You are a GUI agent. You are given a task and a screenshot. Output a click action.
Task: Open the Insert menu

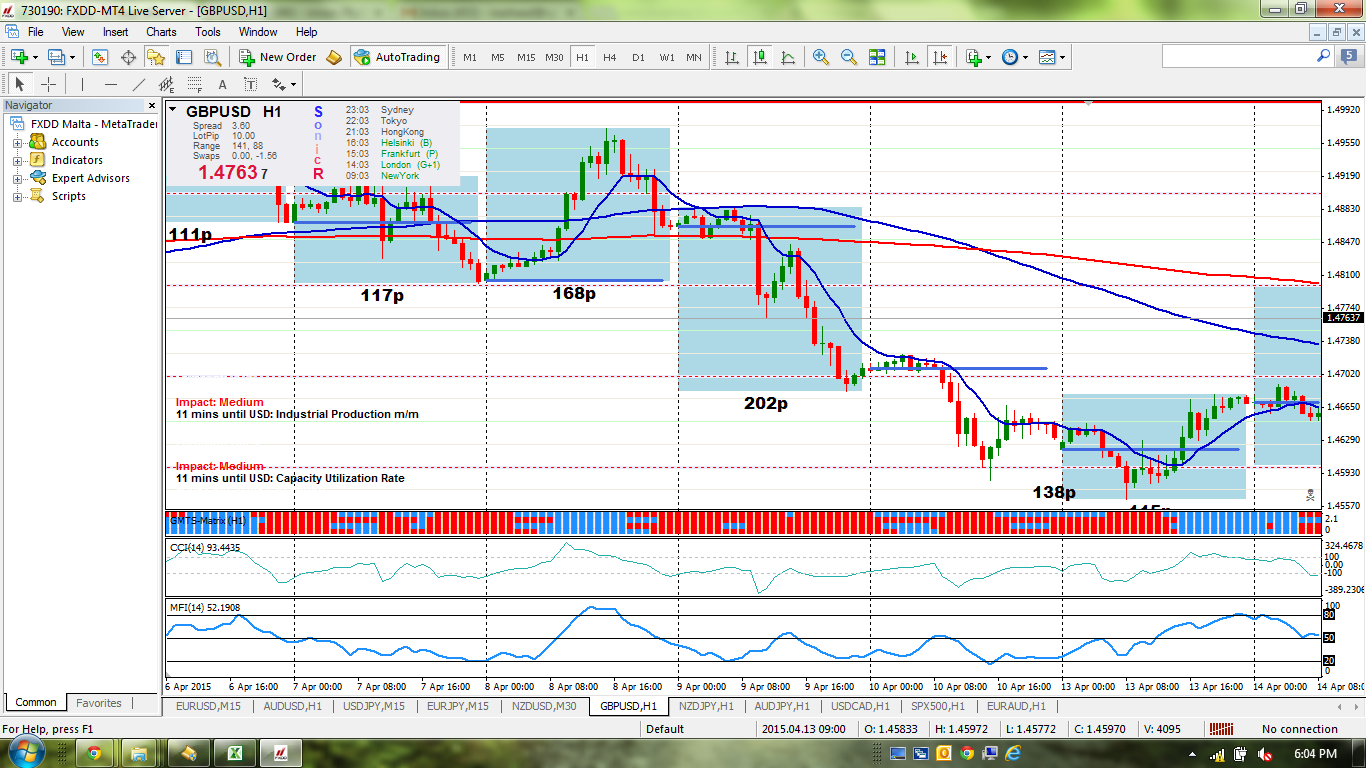coord(115,32)
